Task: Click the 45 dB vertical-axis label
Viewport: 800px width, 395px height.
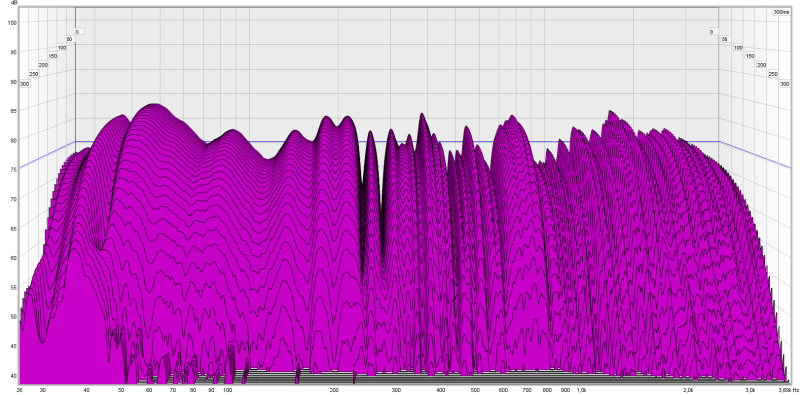Action: tap(15, 347)
